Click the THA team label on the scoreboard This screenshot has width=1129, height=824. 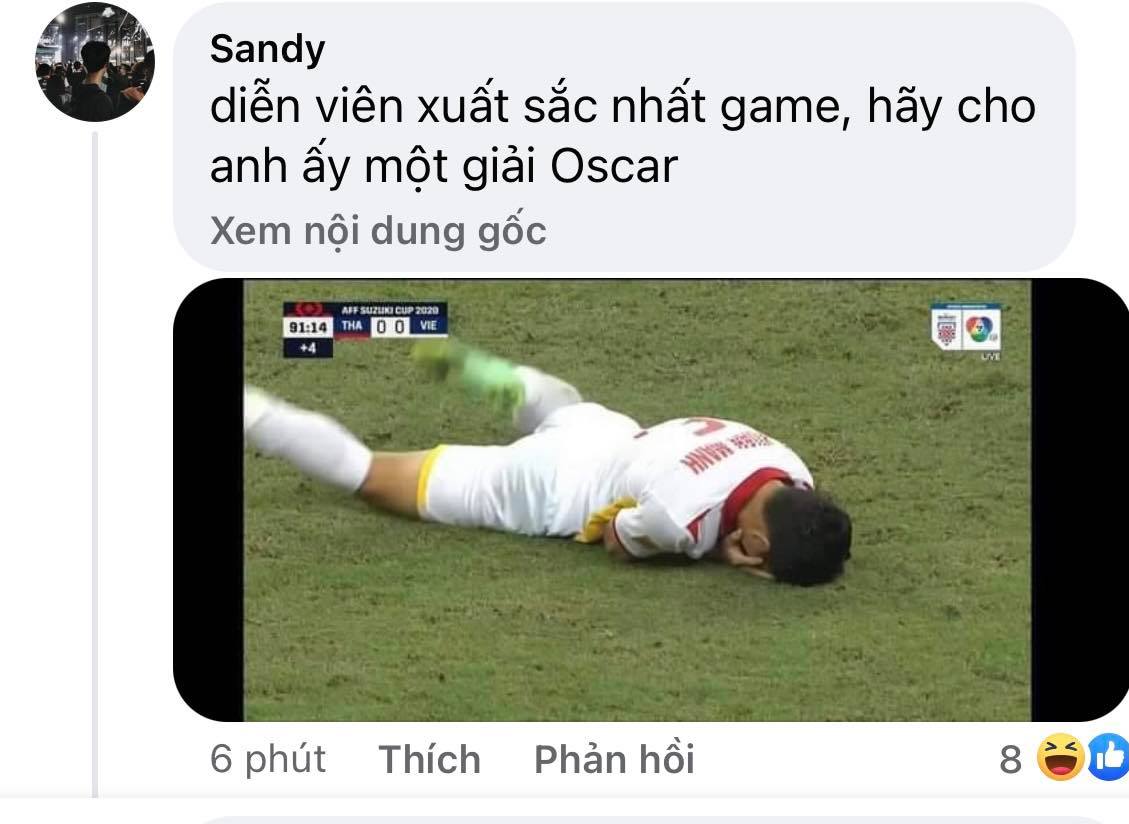pyautogui.click(x=352, y=326)
